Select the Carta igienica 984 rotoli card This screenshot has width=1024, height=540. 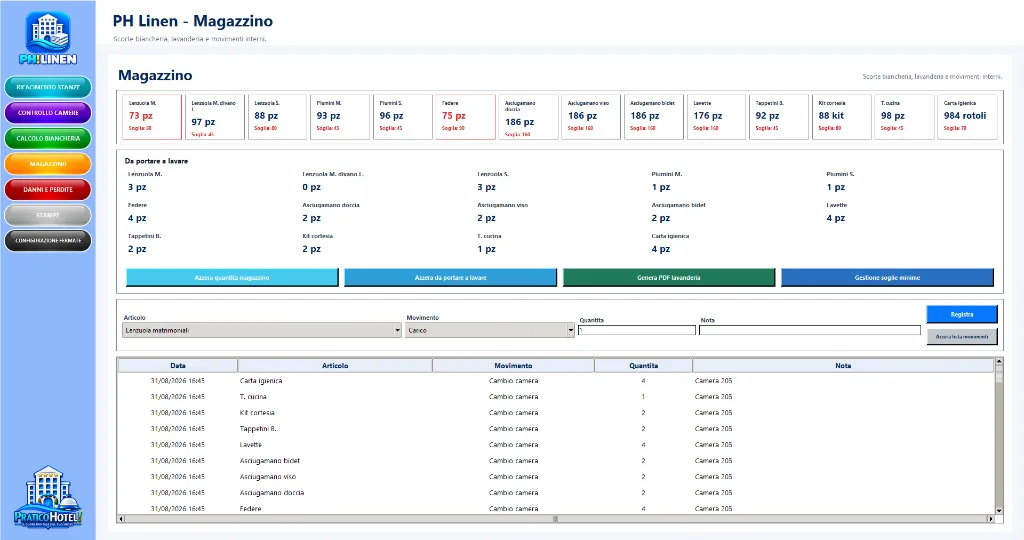[x=967, y=117]
